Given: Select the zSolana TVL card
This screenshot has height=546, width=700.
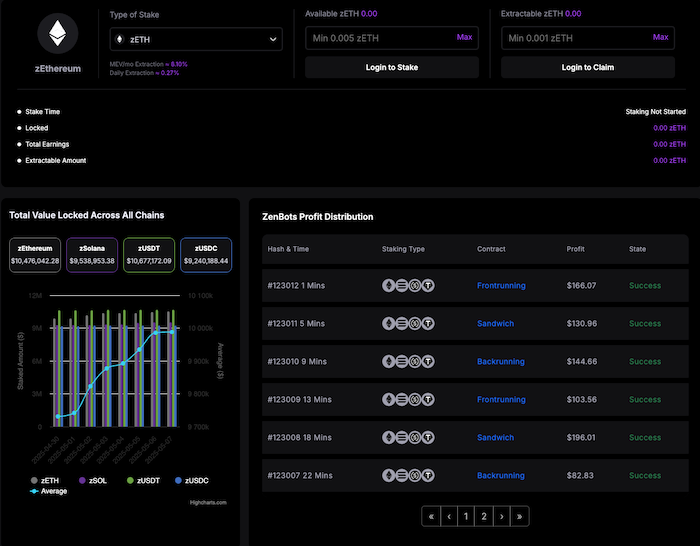Looking at the screenshot, I should pos(92,255).
